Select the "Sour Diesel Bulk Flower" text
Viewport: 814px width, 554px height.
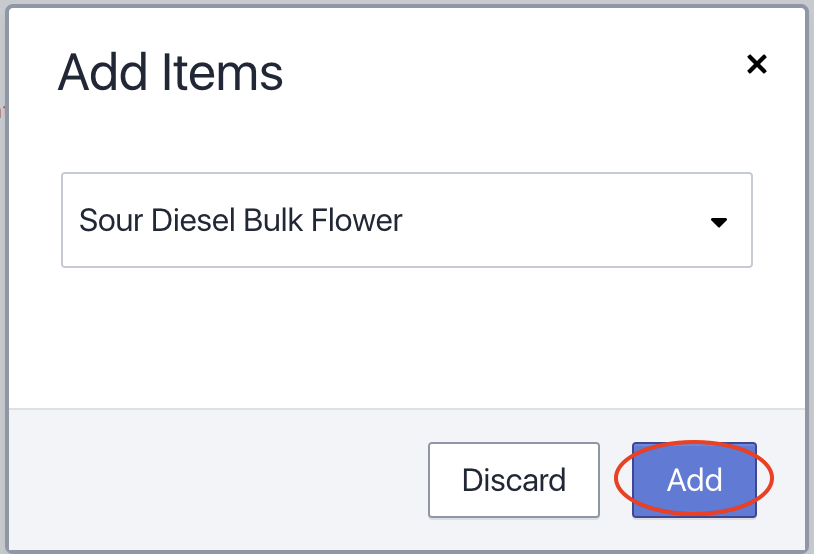(x=241, y=221)
